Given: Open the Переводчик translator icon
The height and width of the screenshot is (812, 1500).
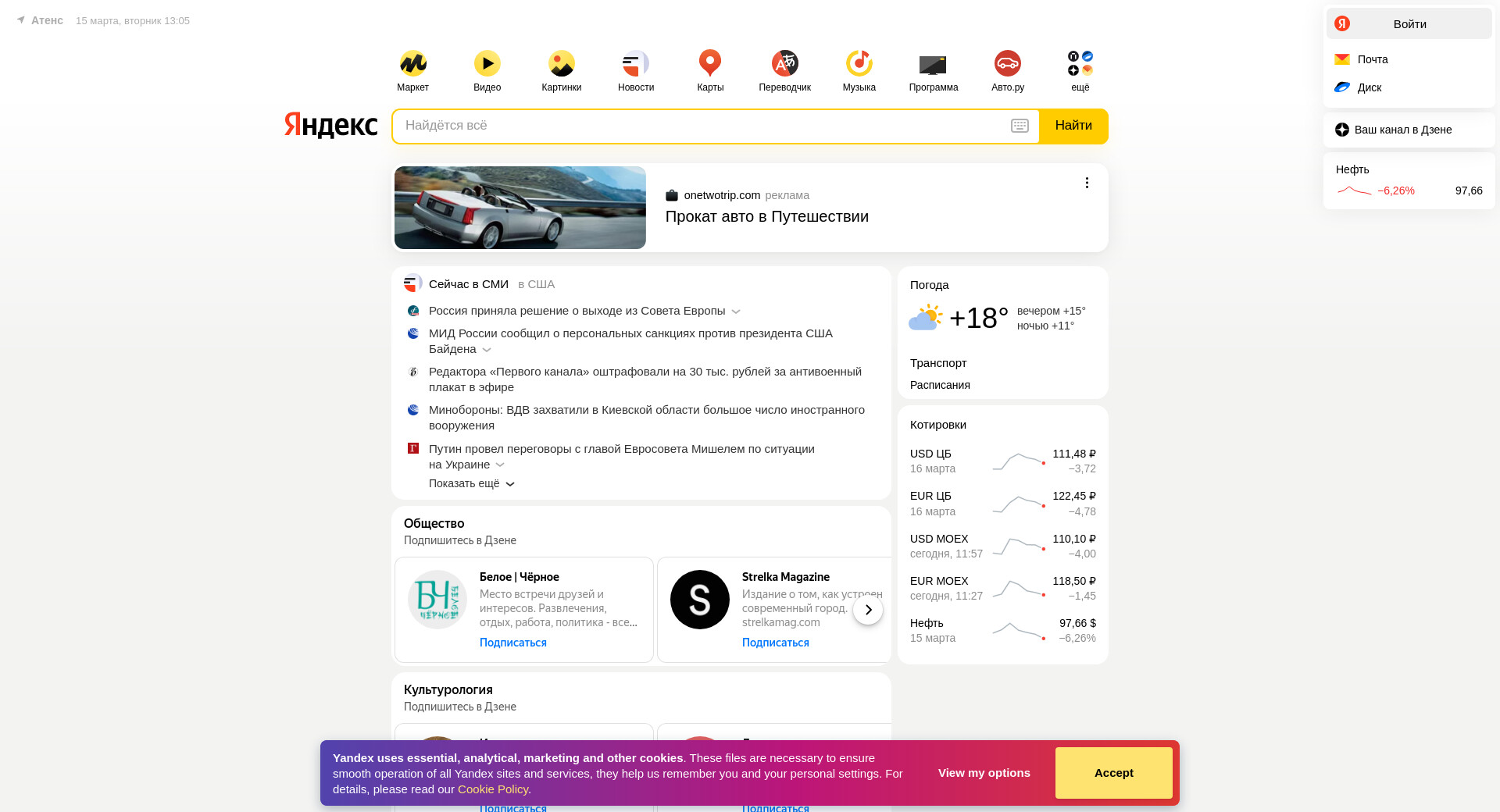Looking at the screenshot, I should pos(784,63).
